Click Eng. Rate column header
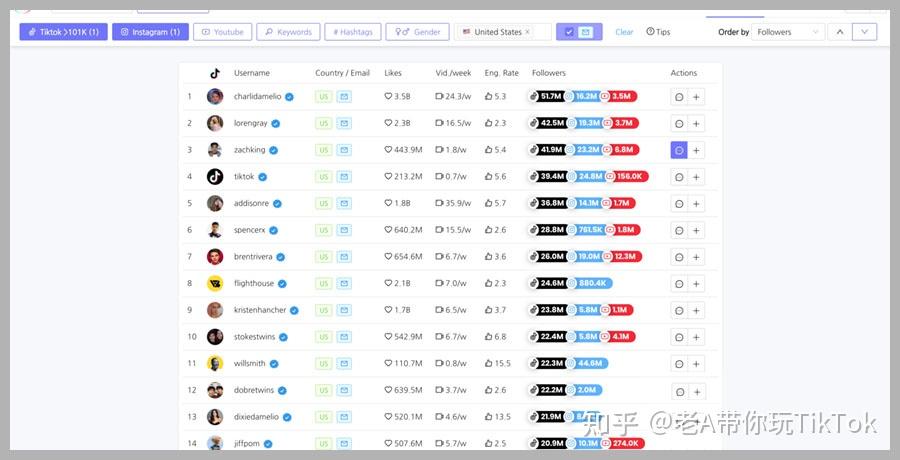 (501, 73)
